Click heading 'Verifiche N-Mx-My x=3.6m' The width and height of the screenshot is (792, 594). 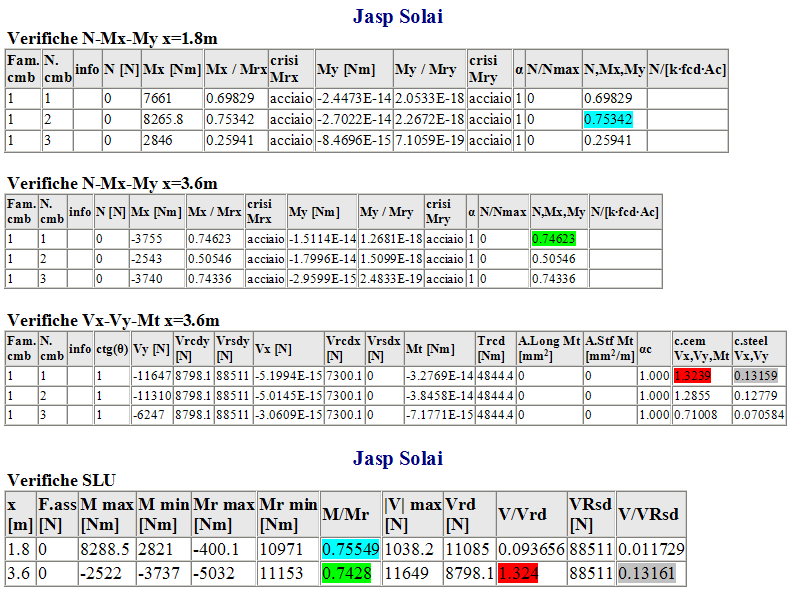112,183
